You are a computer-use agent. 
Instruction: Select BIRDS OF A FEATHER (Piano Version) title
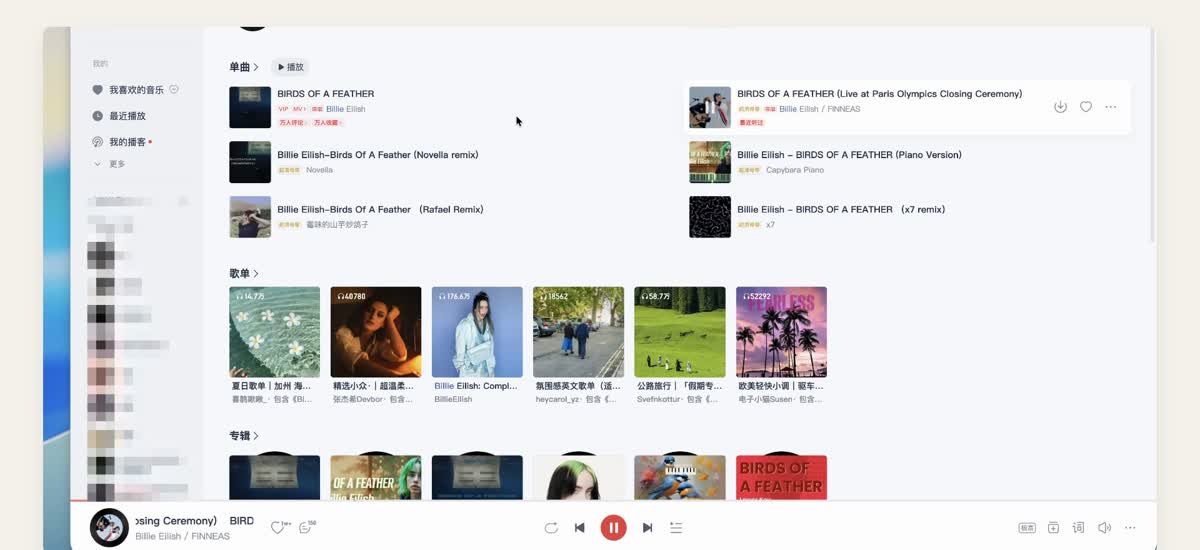(x=849, y=155)
